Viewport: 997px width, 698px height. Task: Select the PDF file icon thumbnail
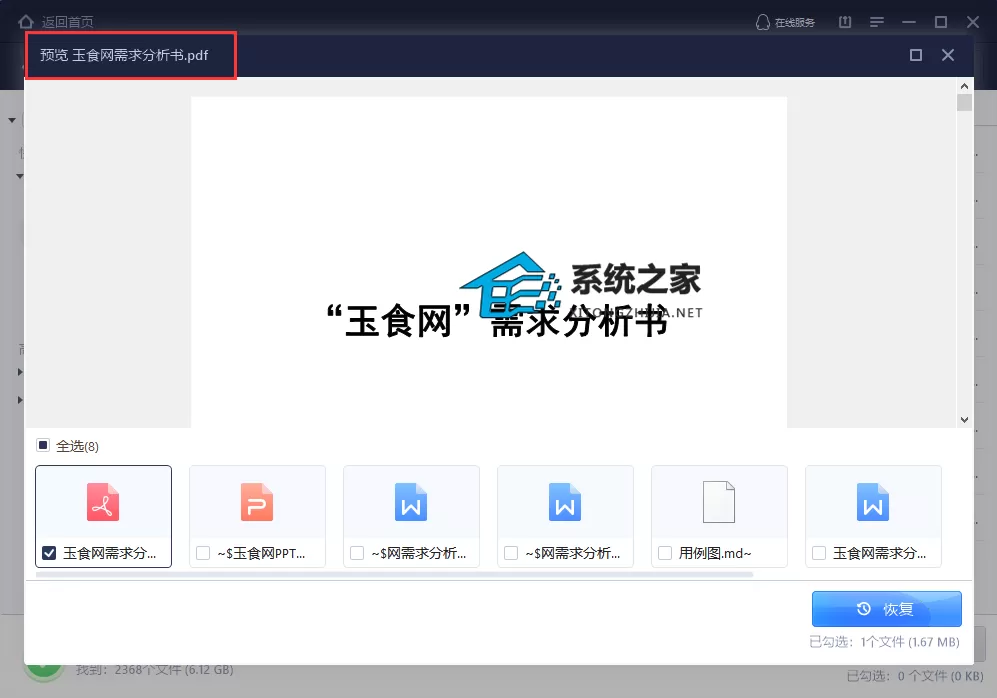[x=103, y=502]
